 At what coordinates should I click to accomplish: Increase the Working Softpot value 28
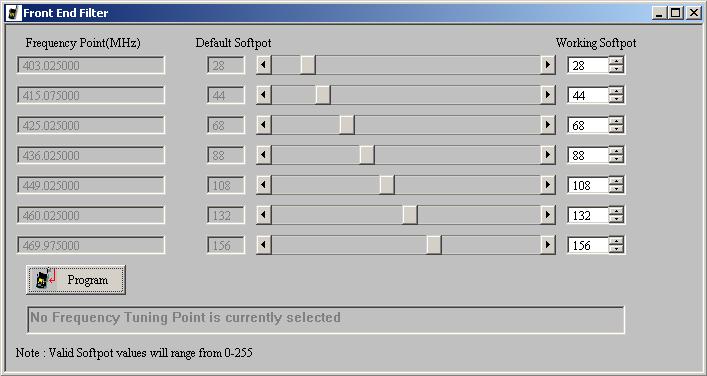pos(616,61)
